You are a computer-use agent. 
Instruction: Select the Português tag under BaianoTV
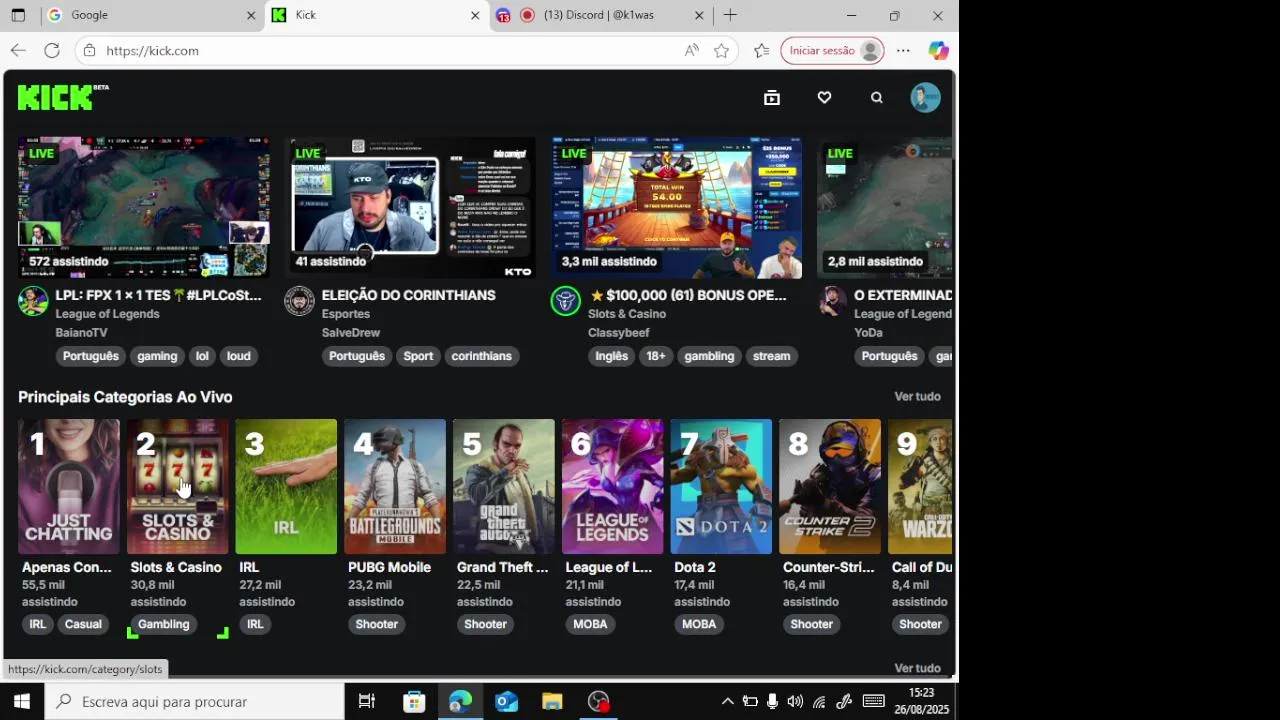click(x=90, y=356)
